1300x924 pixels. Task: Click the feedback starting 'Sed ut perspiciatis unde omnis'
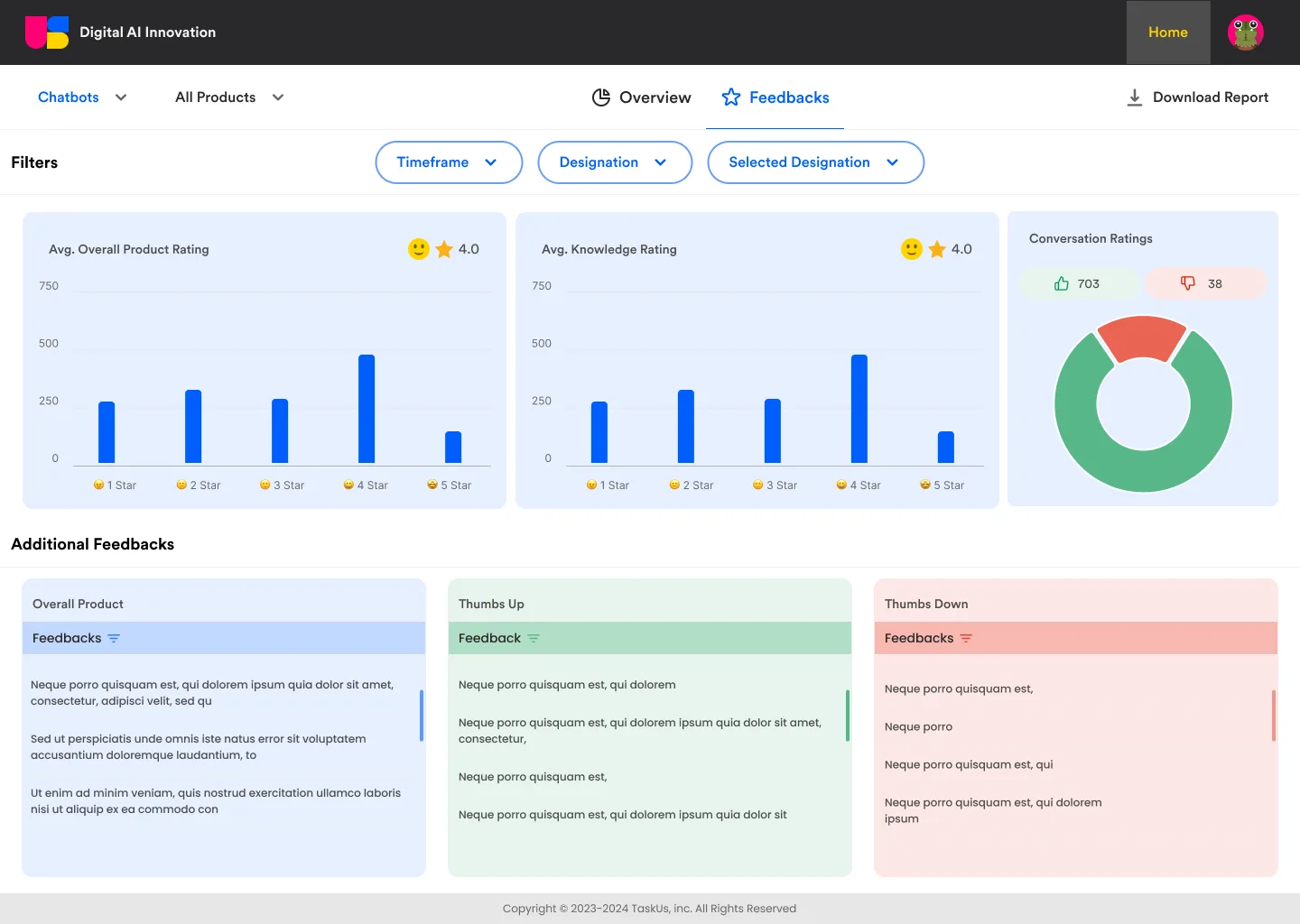pyautogui.click(x=199, y=747)
